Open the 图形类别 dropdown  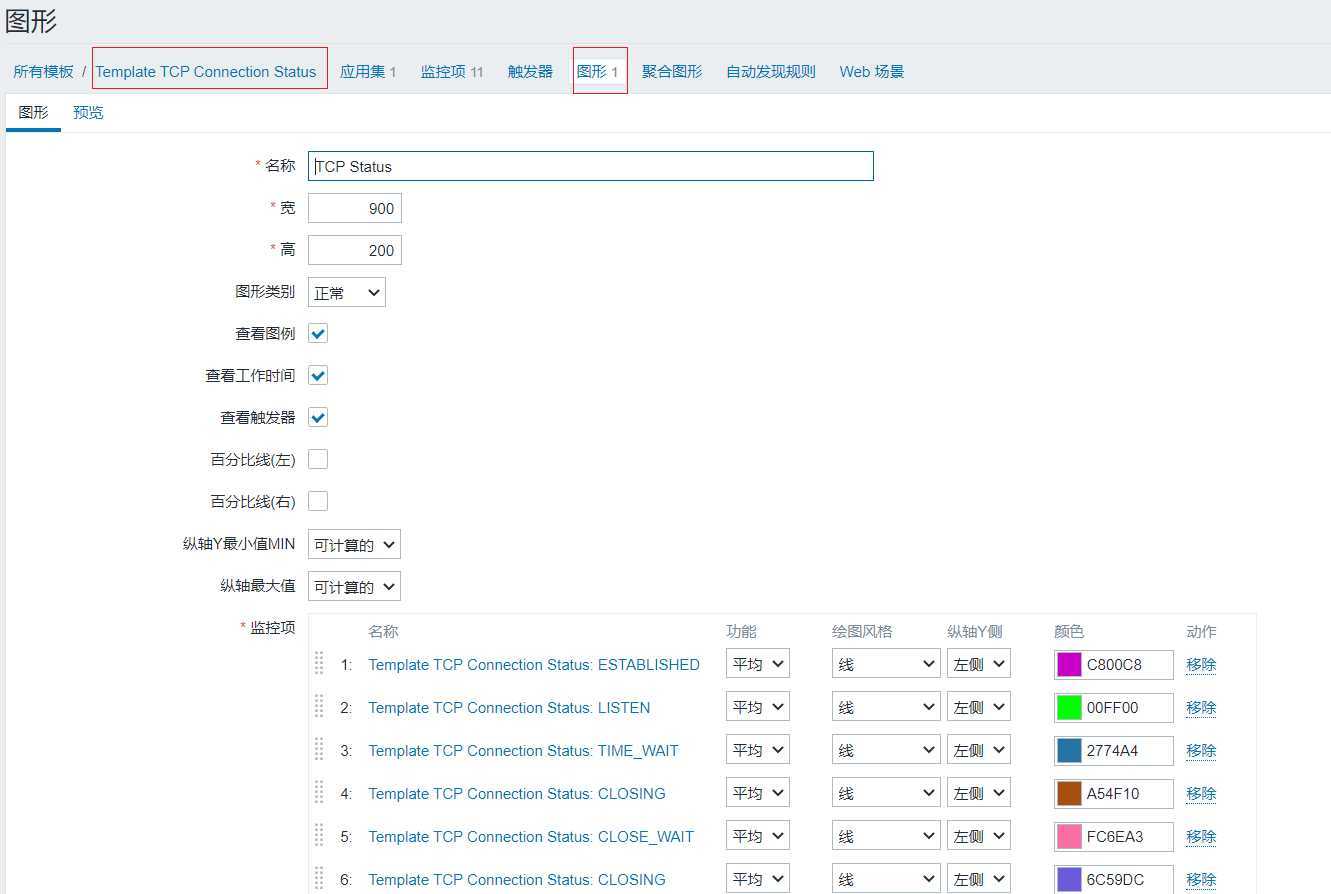346,293
